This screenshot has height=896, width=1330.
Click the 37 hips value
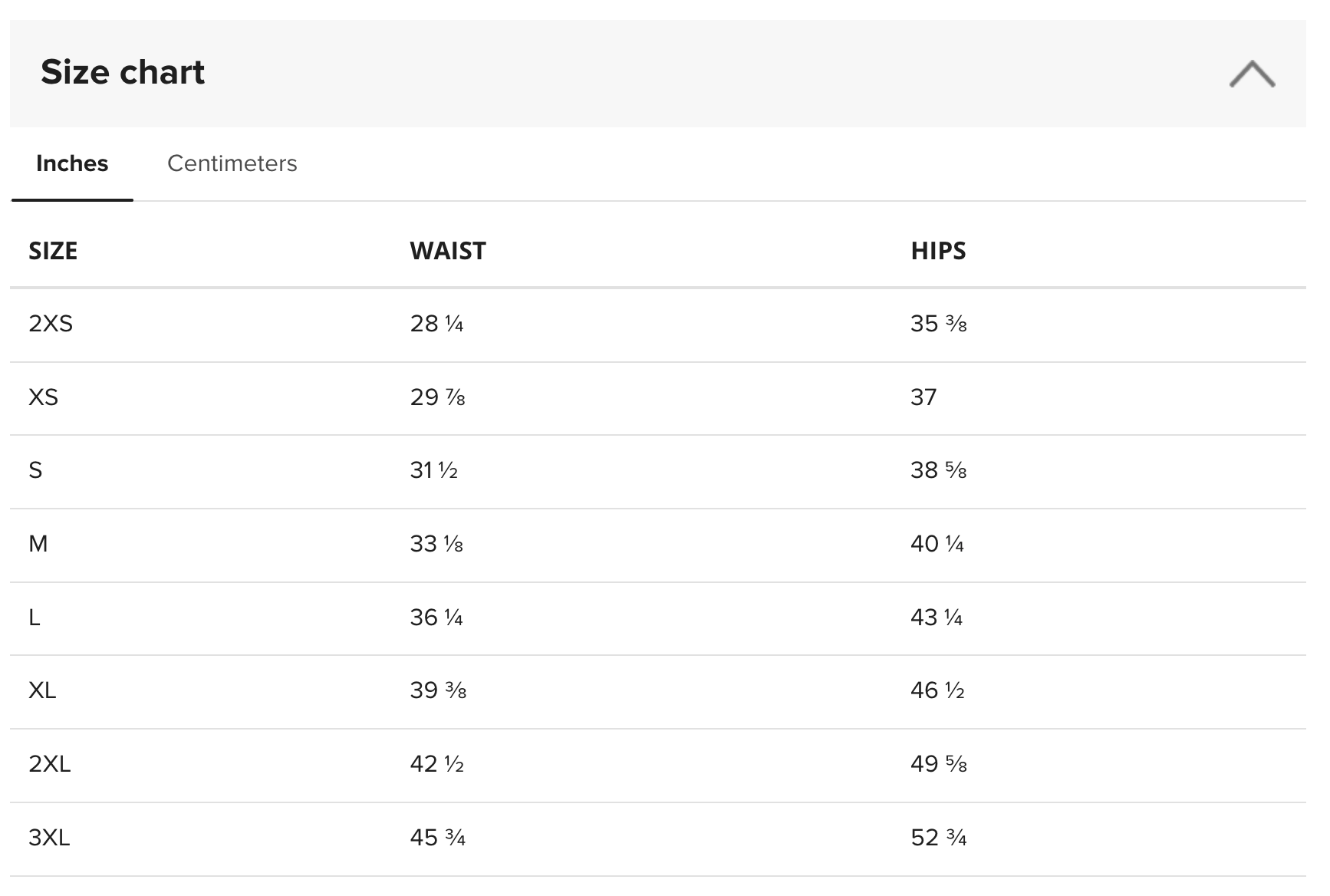click(923, 397)
